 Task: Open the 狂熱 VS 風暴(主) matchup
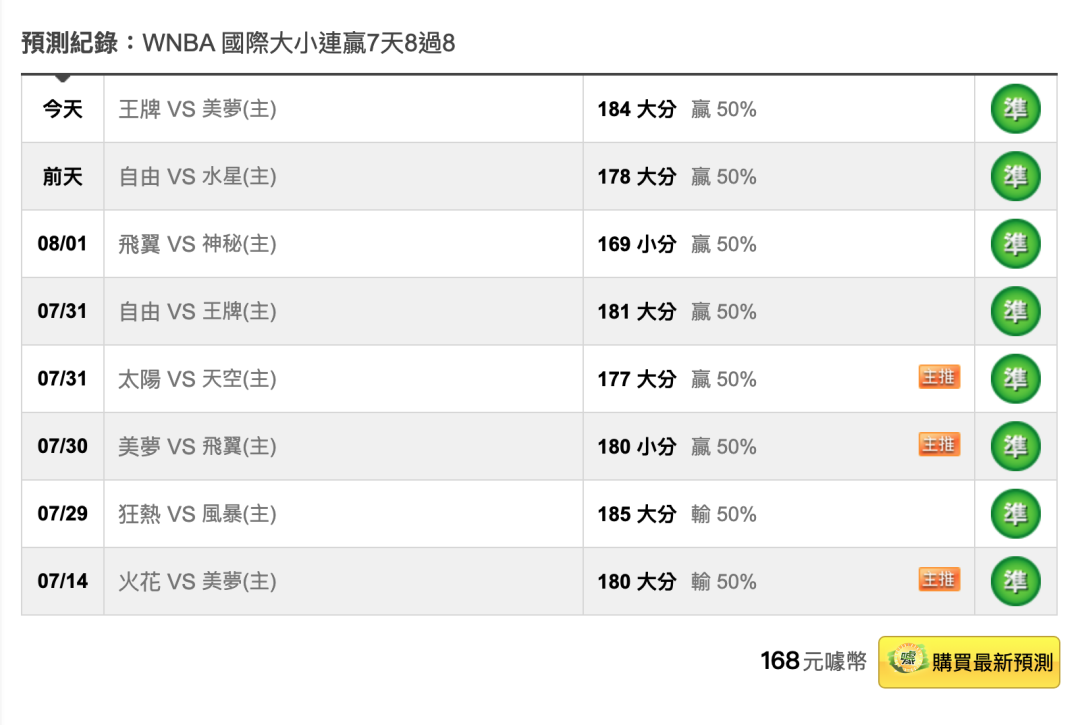(x=197, y=514)
